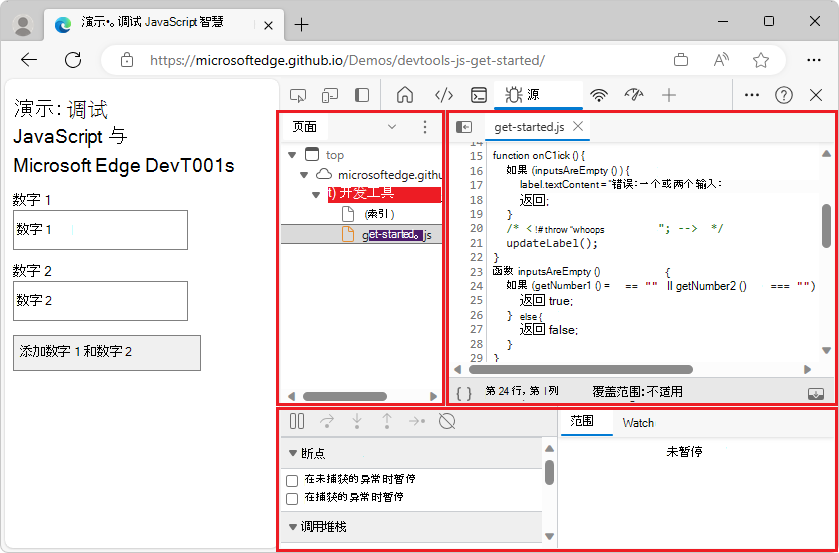Open the DevTools three-dots customize menu
The width and height of the screenshot is (839, 553).
[x=752, y=95]
